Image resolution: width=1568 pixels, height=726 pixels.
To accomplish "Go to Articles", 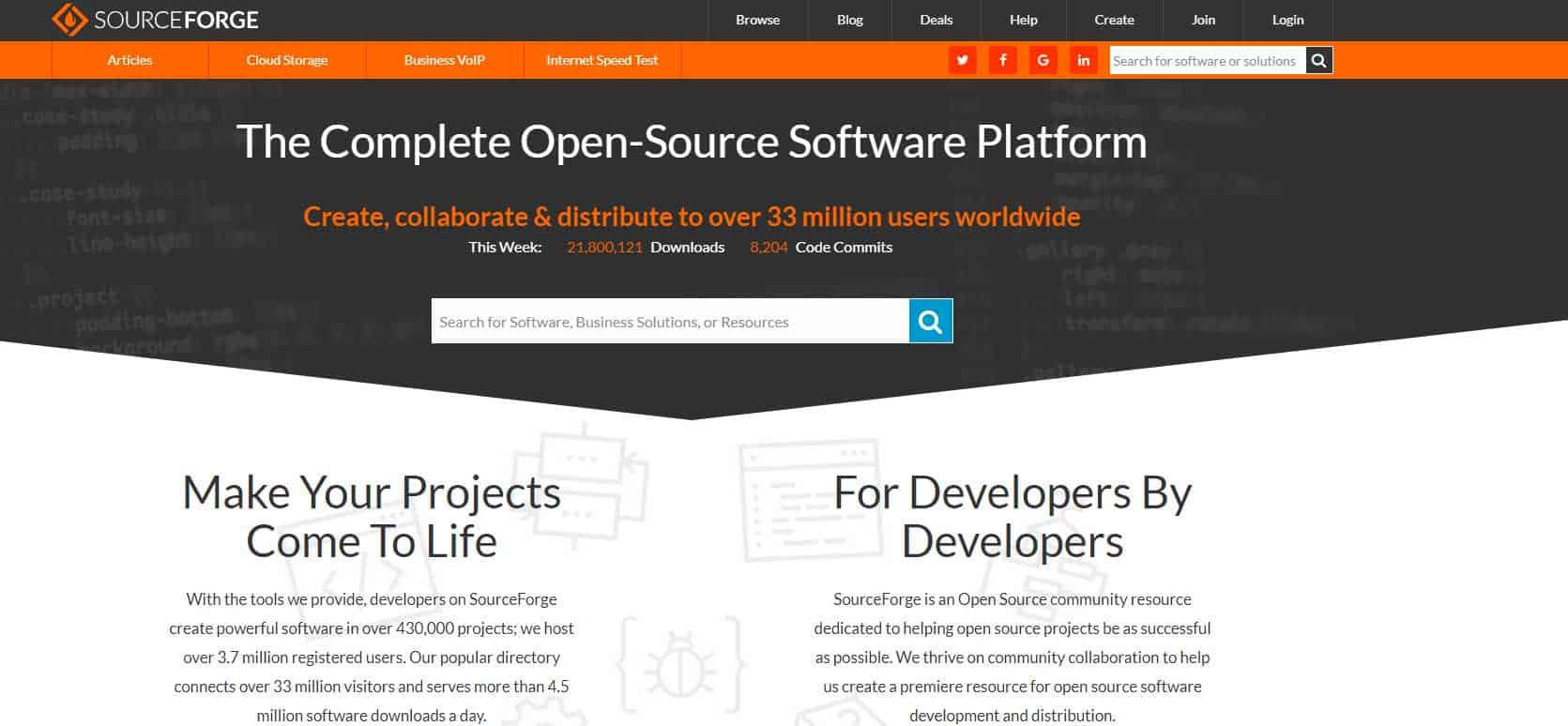I will [129, 60].
